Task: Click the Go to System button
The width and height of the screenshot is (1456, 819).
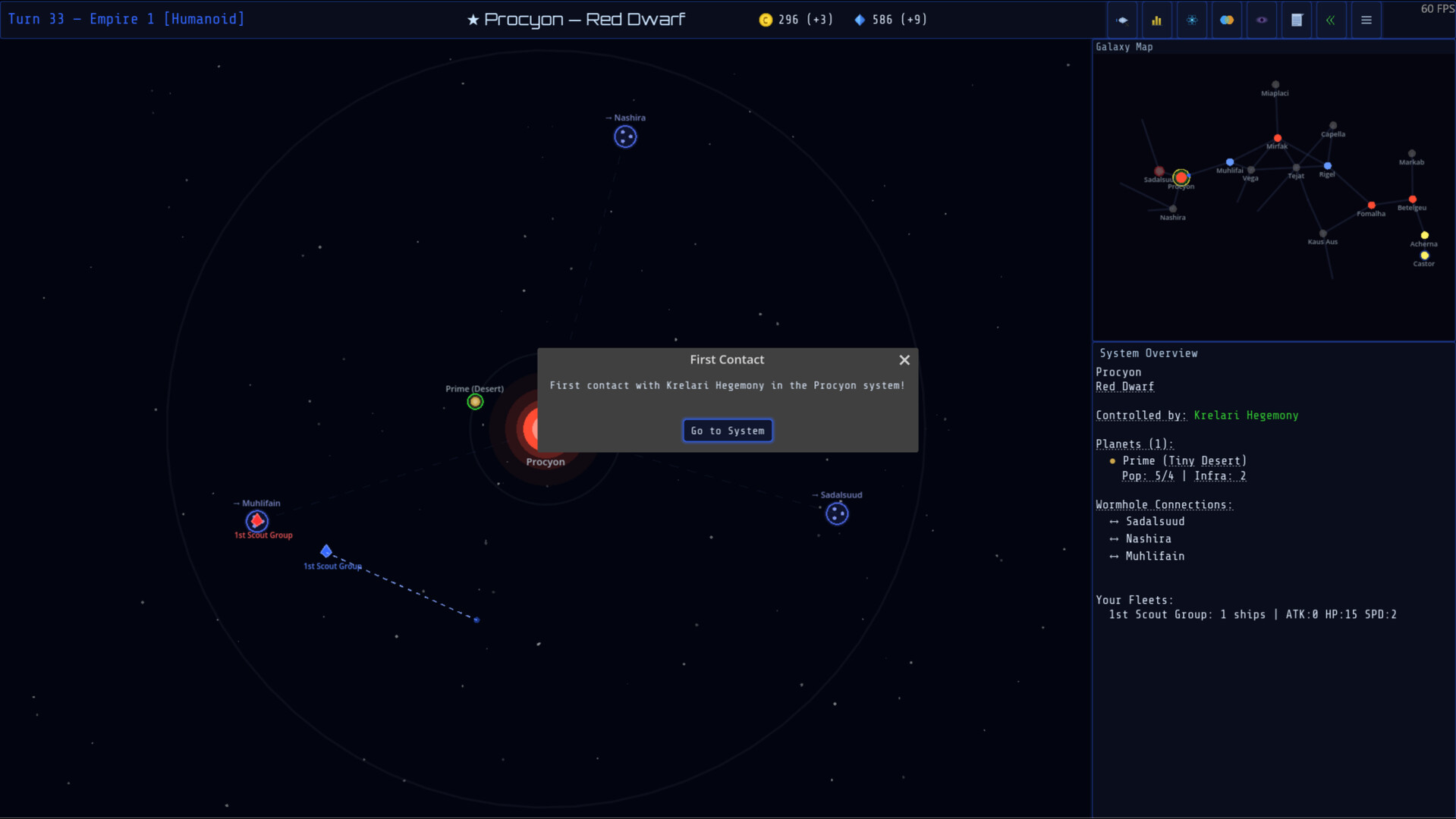Action: click(x=727, y=431)
